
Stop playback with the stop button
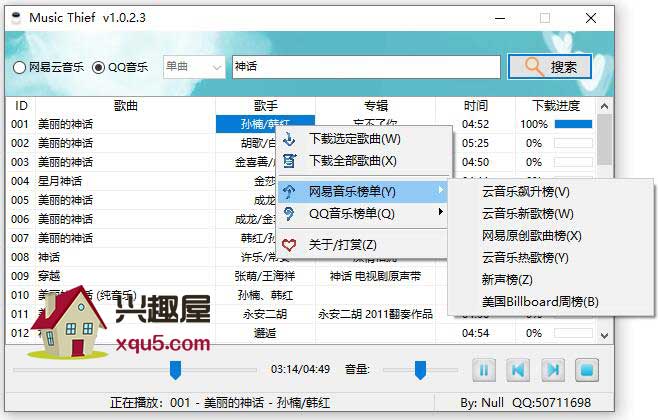click(587, 370)
